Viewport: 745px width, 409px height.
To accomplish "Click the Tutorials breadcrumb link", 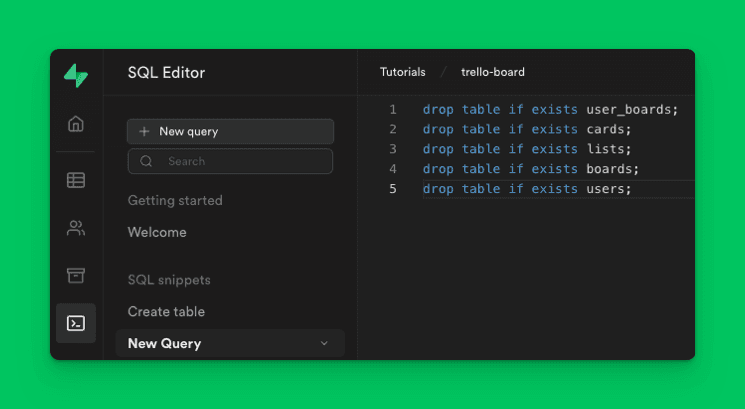I will pos(402,72).
